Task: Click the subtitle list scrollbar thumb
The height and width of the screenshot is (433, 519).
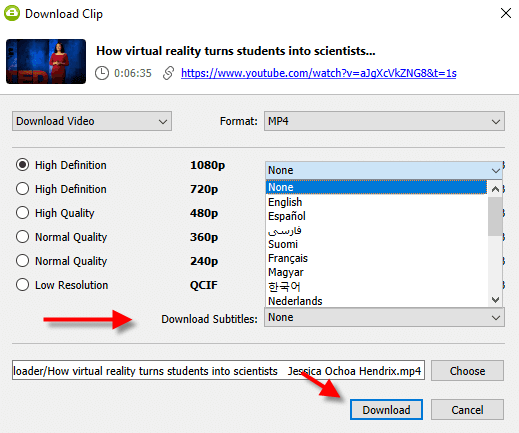Action: (495, 216)
